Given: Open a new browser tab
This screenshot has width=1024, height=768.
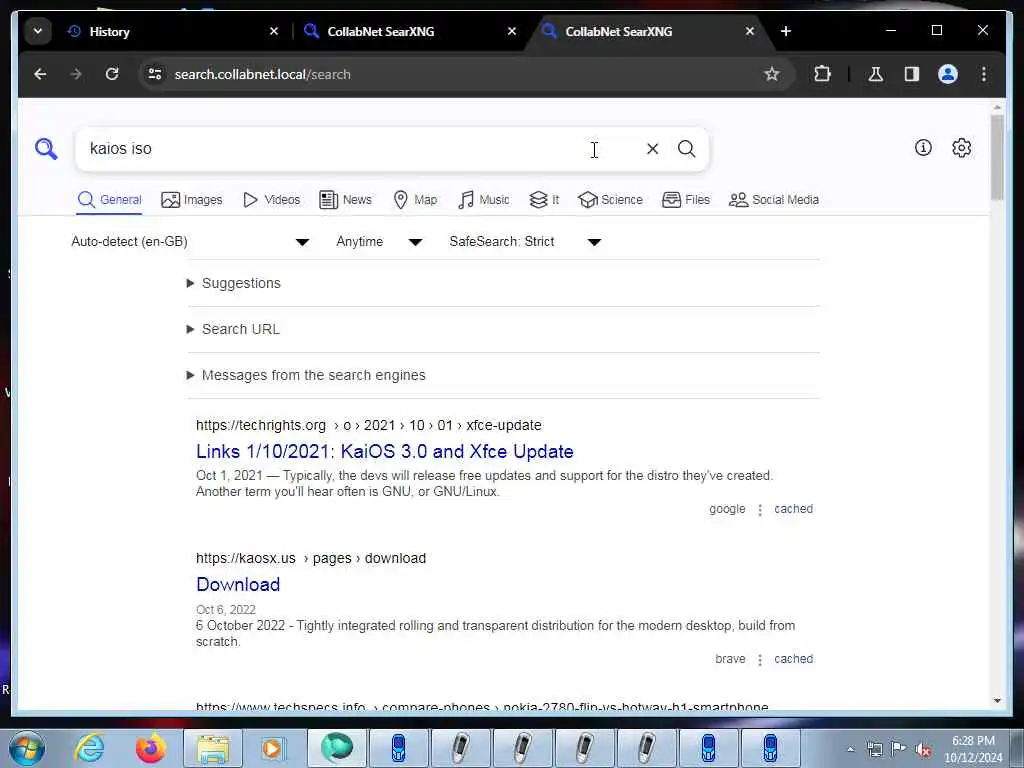Looking at the screenshot, I should (786, 31).
